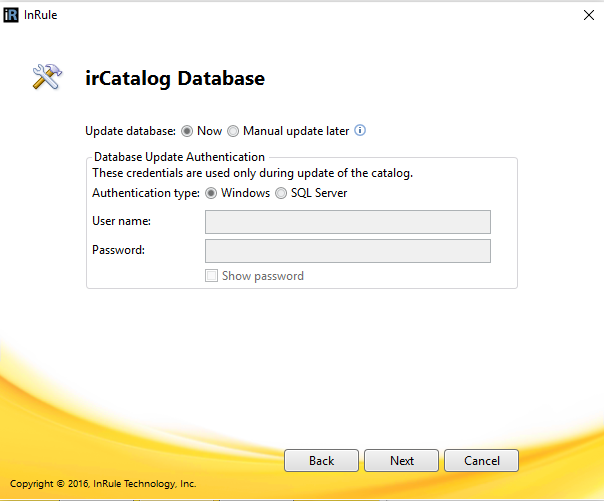The height and width of the screenshot is (501, 604).
Task: Click the InRule title bar text
Action: point(41,14)
